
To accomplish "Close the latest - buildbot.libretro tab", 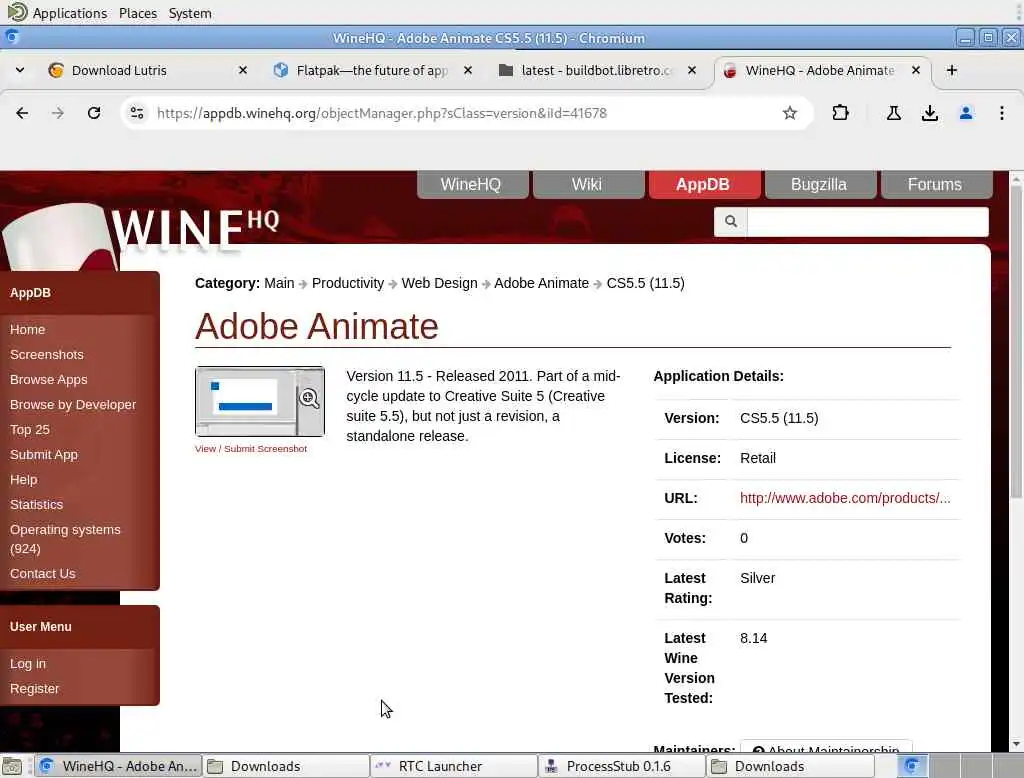I will (692, 70).
